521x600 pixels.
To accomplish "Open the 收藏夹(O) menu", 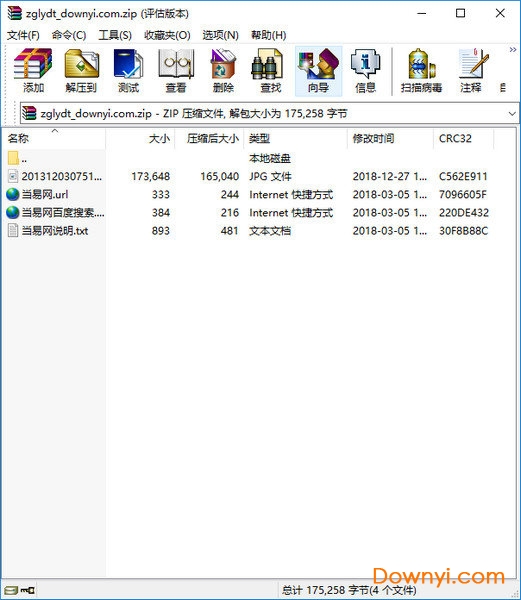I will click(167, 35).
